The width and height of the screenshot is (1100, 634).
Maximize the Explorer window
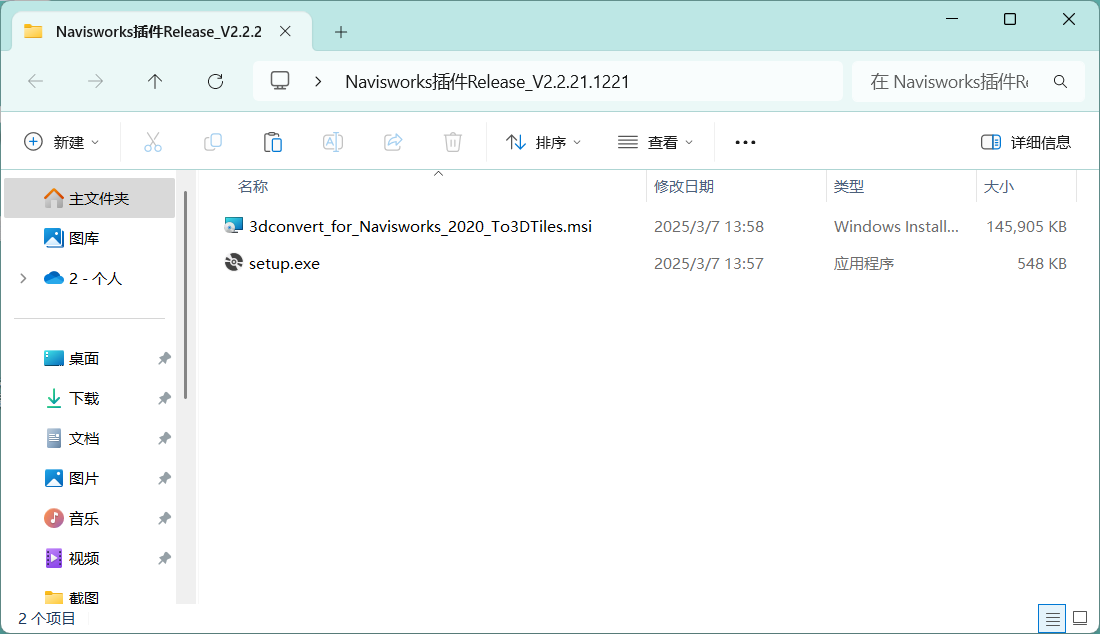coord(1010,19)
